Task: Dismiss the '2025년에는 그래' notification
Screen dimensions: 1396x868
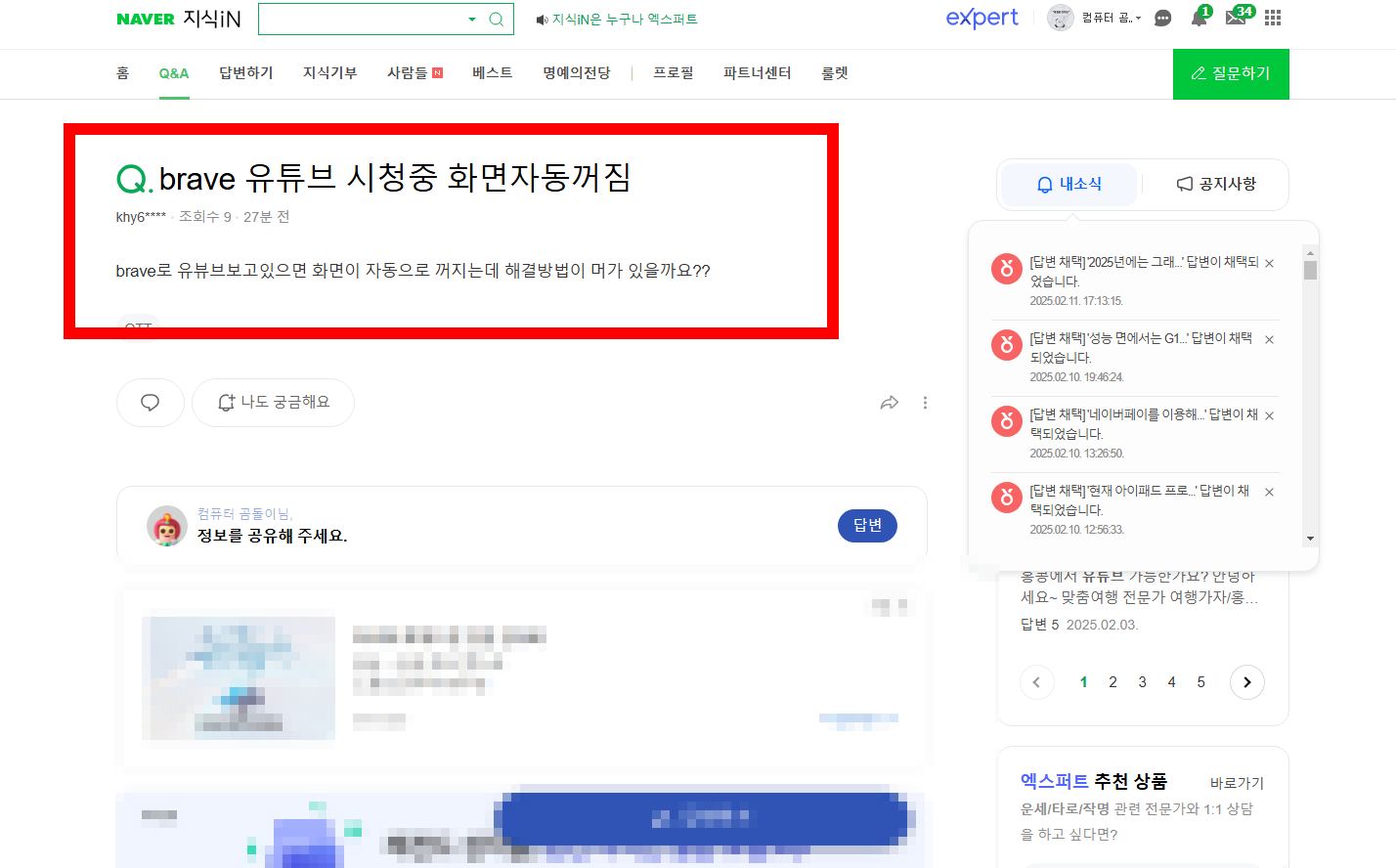Action: [x=1269, y=264]
